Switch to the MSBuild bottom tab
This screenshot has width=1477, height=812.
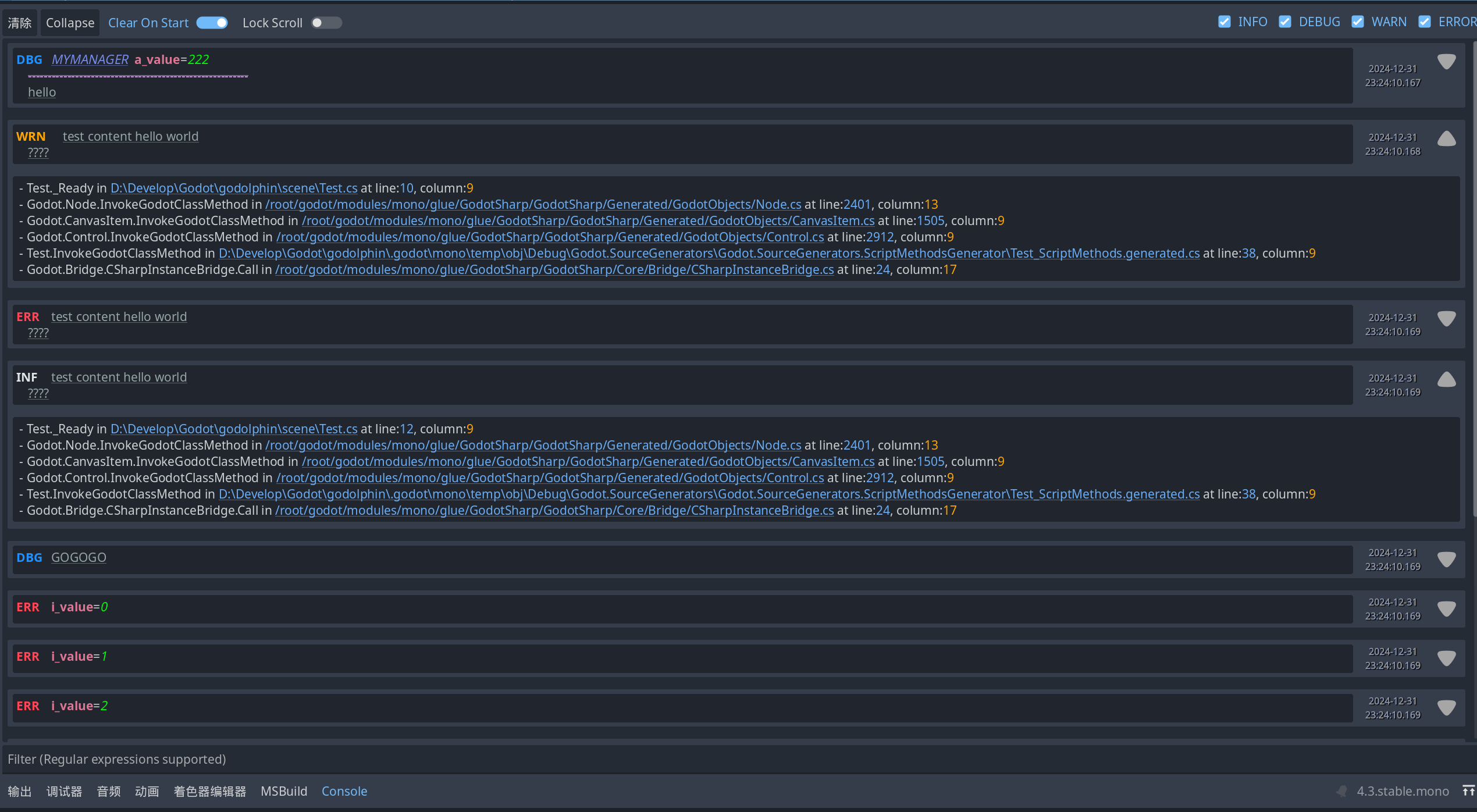(x=284, y=791)
